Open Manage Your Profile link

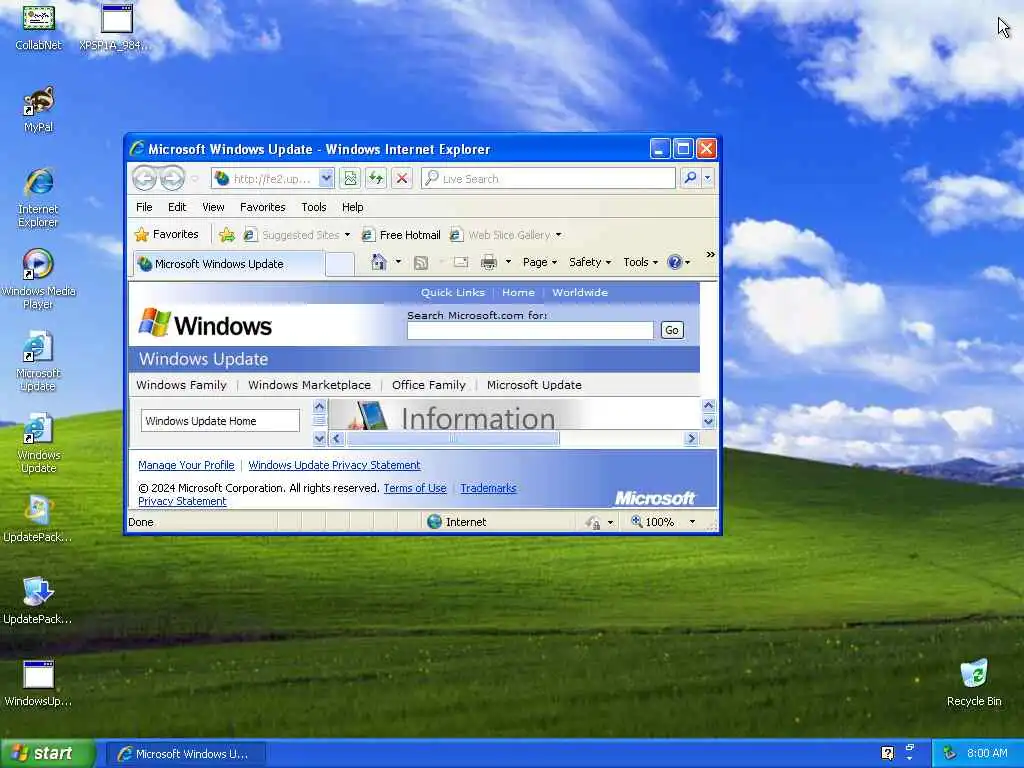tap(186, 465)
